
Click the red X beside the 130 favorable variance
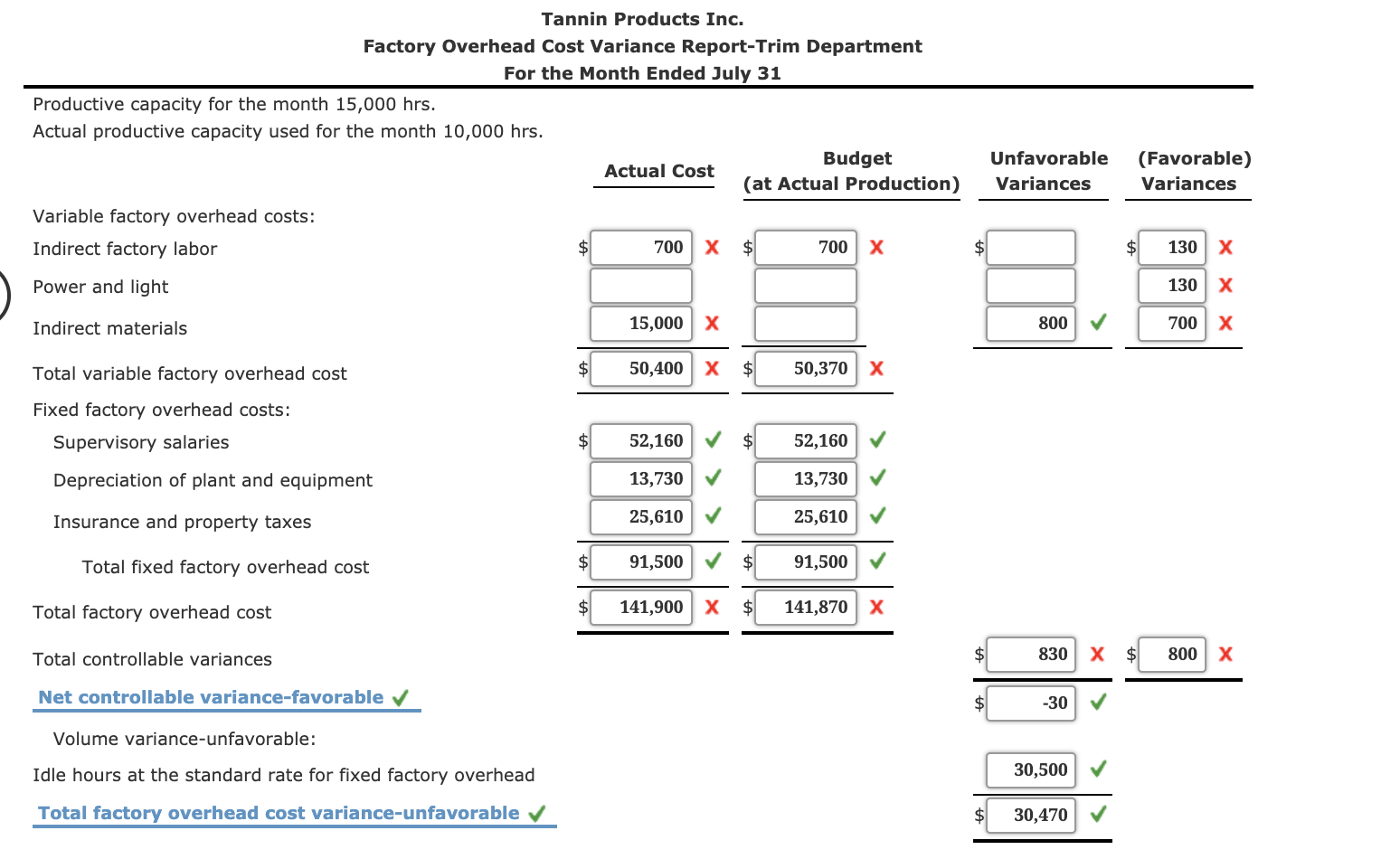click(1225, 247)
